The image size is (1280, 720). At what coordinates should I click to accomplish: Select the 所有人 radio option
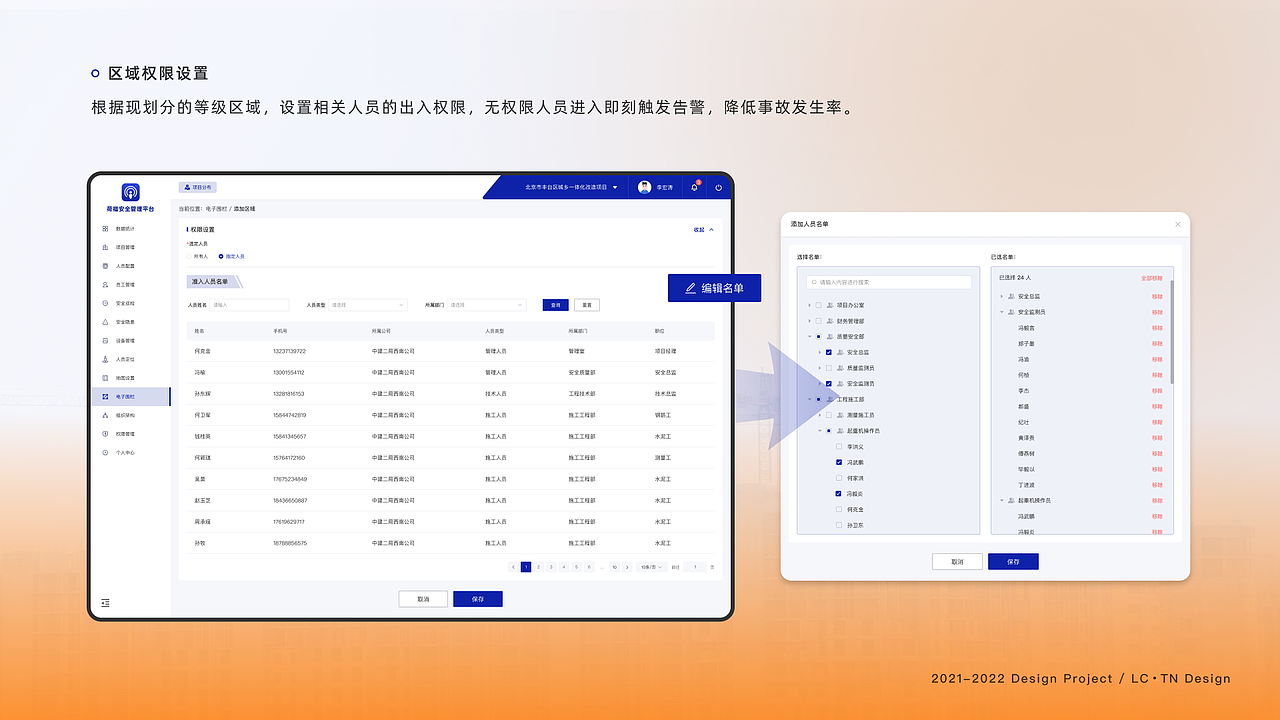pos(198,256)
